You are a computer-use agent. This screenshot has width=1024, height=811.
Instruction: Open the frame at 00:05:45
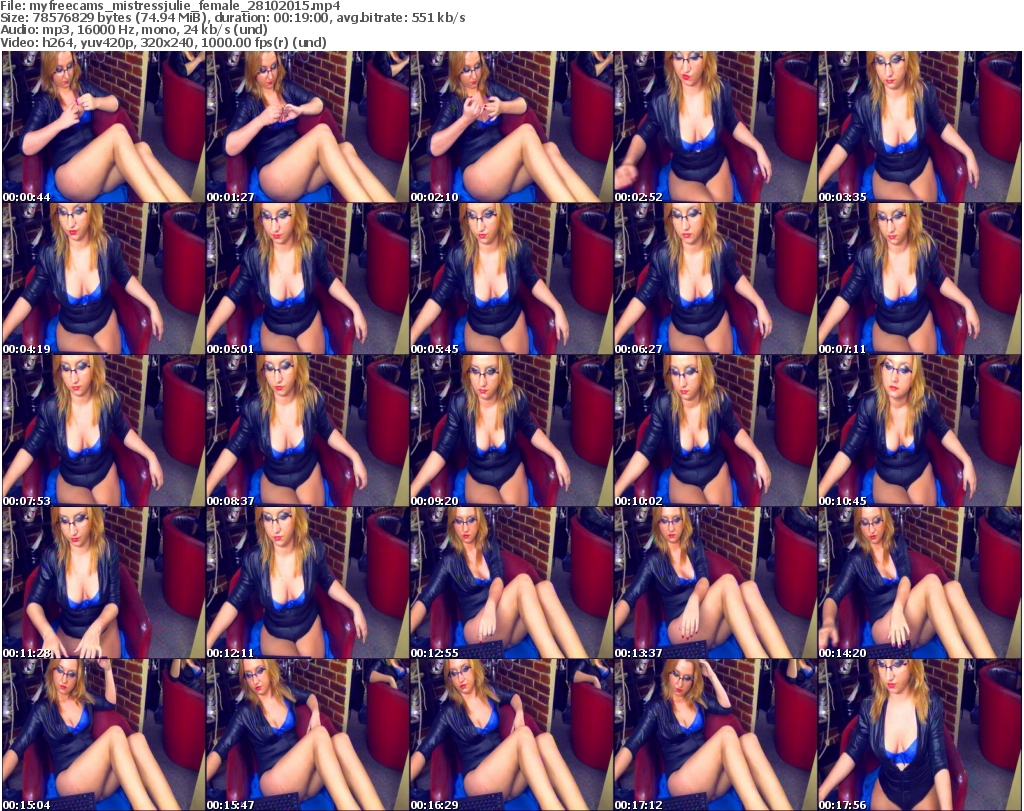click(x=511, y=279)
